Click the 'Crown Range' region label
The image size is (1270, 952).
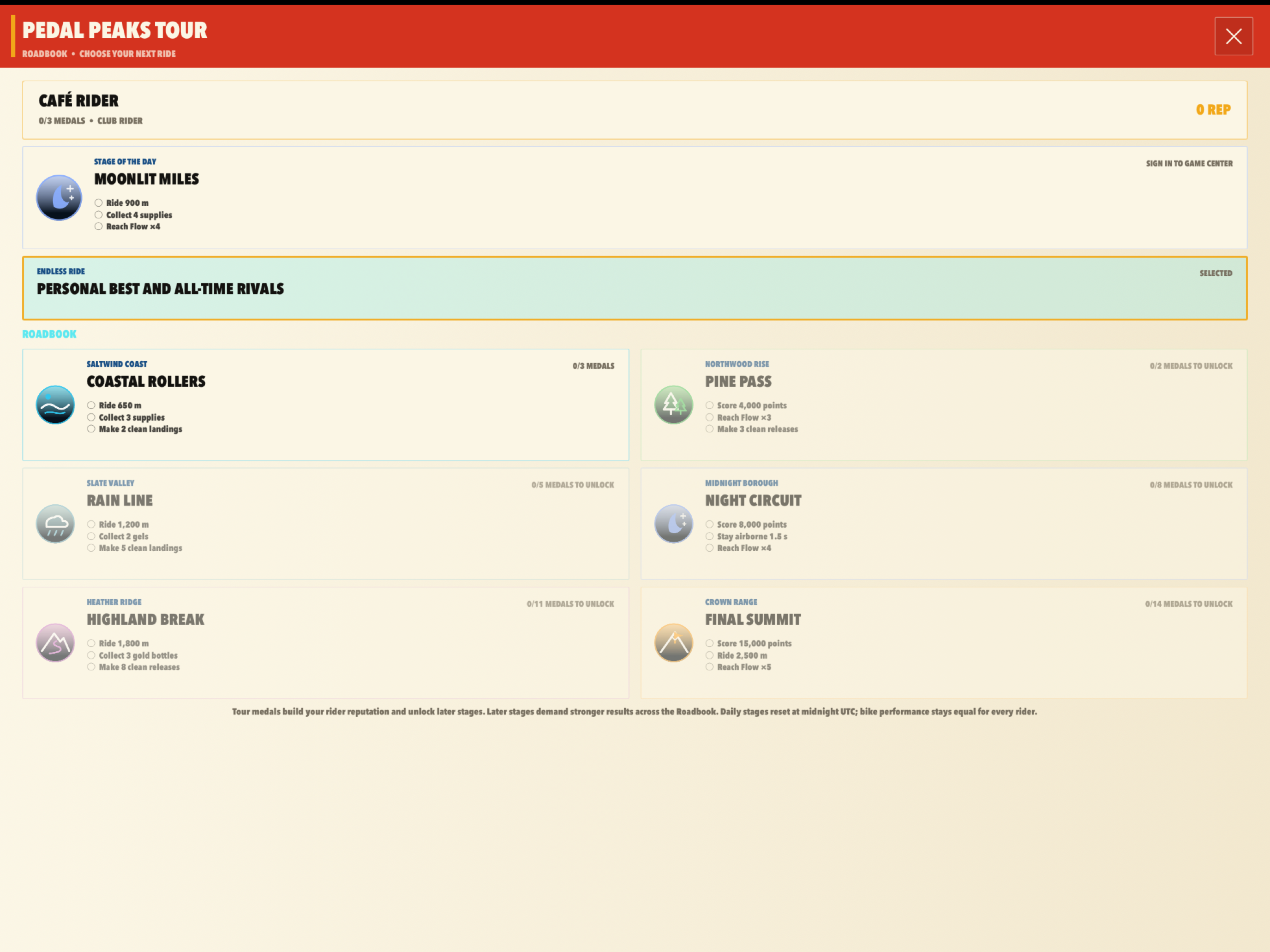click(731, 602)
